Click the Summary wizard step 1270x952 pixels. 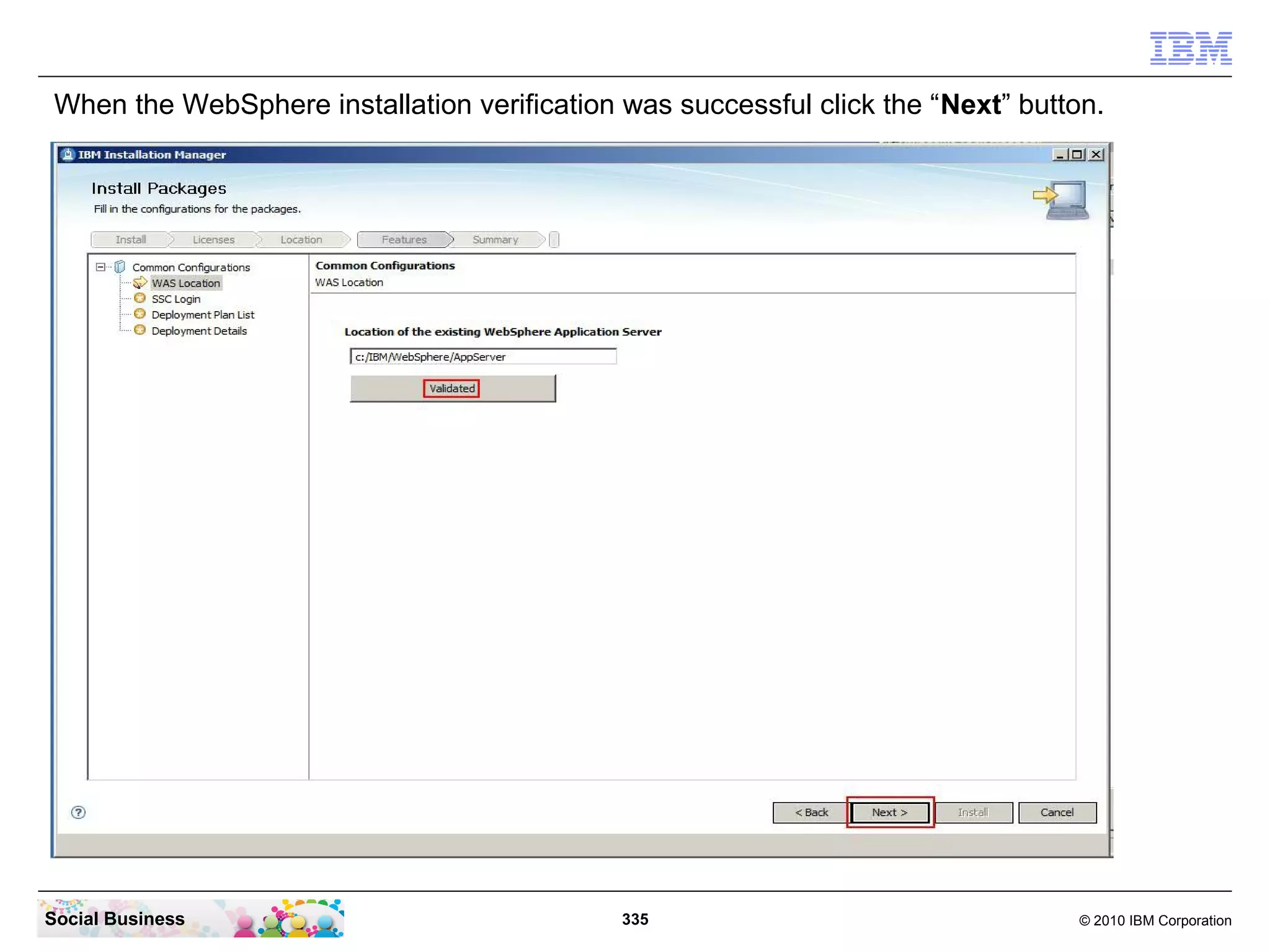(495, 240)
